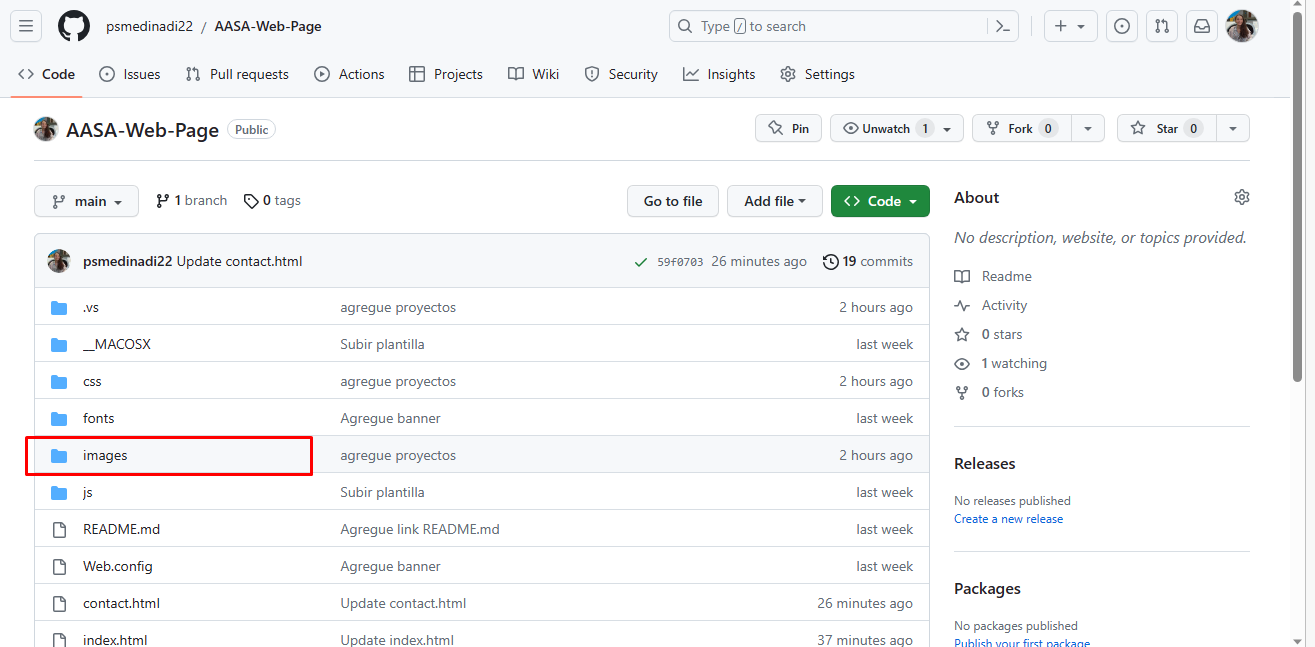Unwatch the repository
Viewport: 1315px width, 647px height.
[884, 128]
